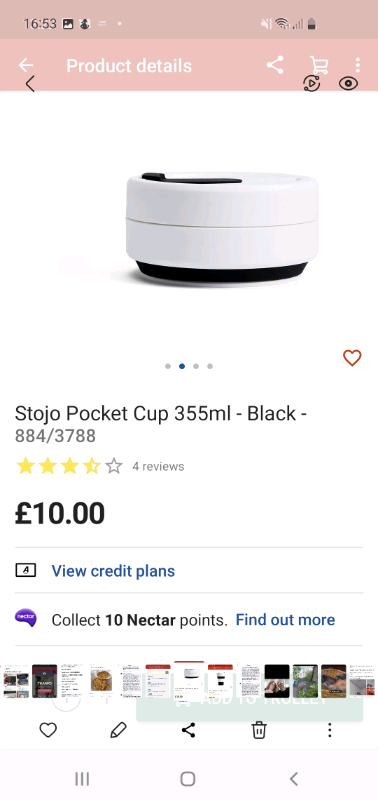Tap the trash delete icon

(x=259, y=730)
